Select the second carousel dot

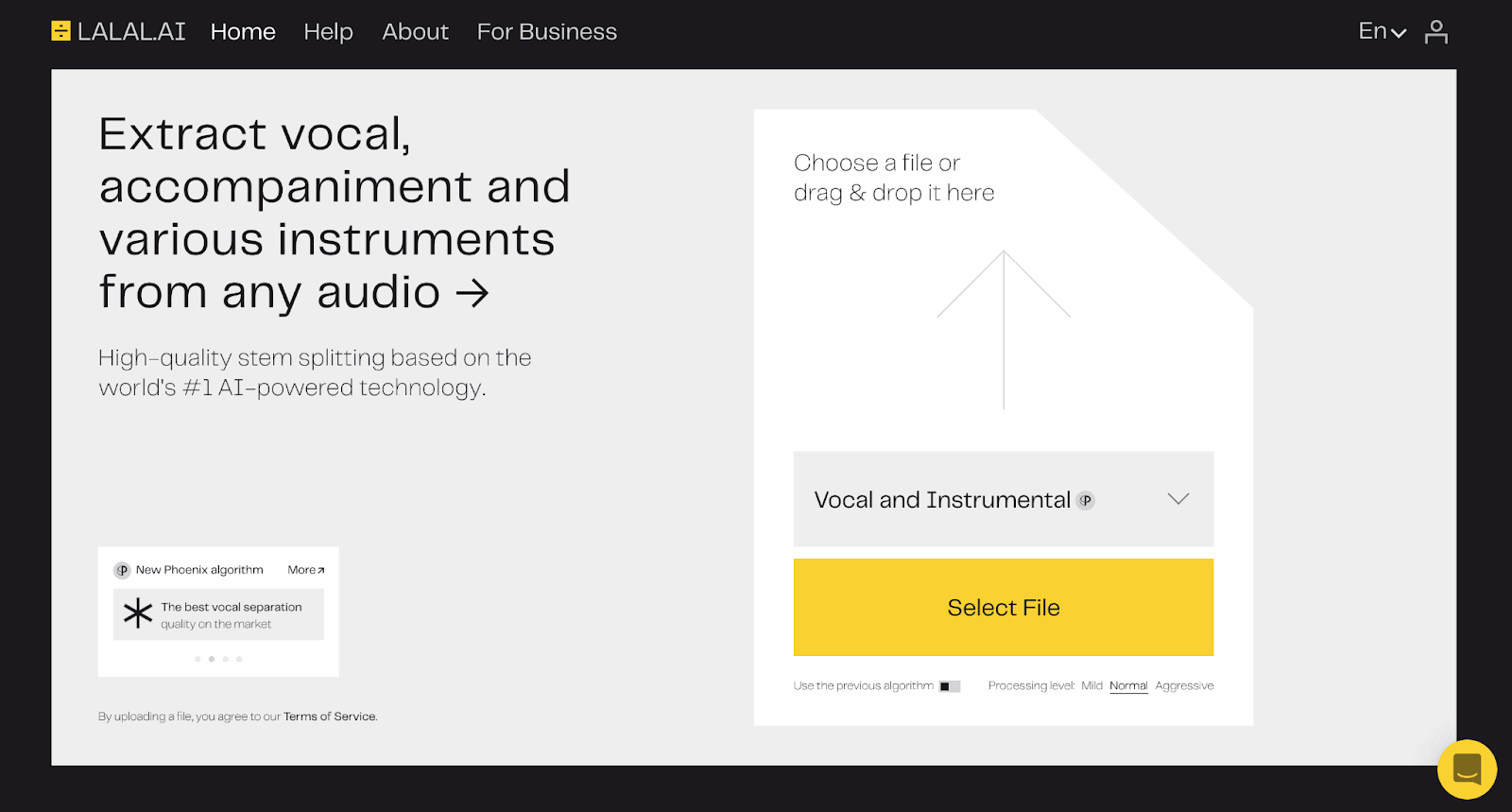click(x=212, y=659)
